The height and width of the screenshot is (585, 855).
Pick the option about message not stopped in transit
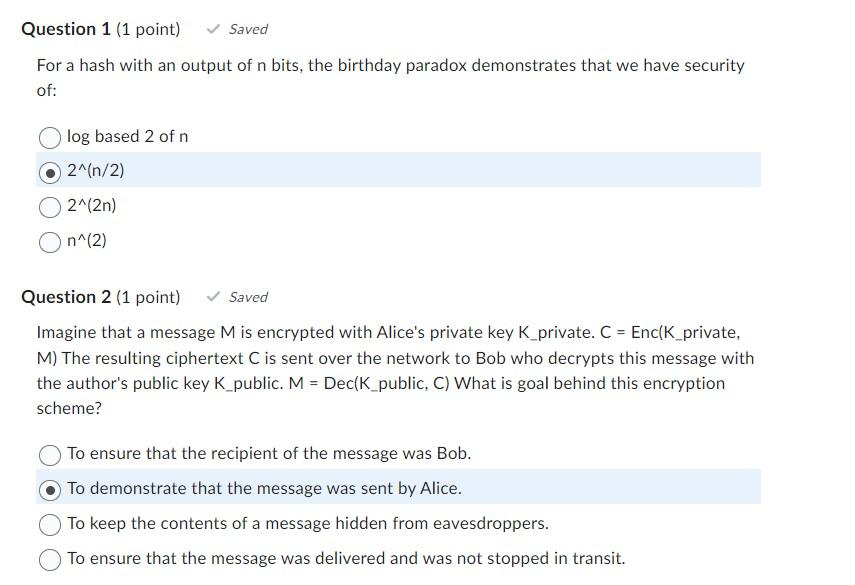[49, 558]
